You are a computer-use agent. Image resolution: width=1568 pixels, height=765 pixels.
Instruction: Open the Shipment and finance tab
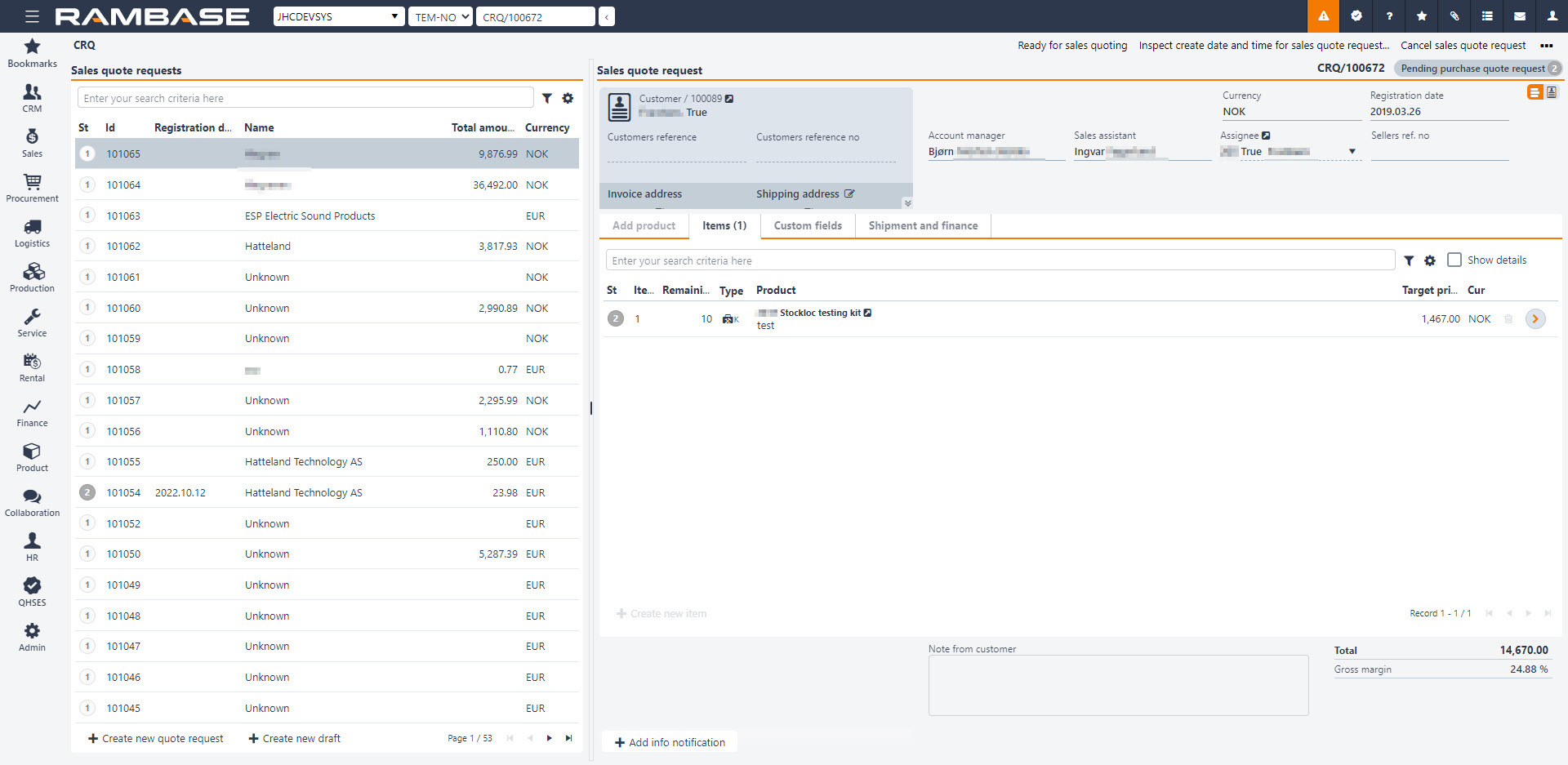(923, 226)
